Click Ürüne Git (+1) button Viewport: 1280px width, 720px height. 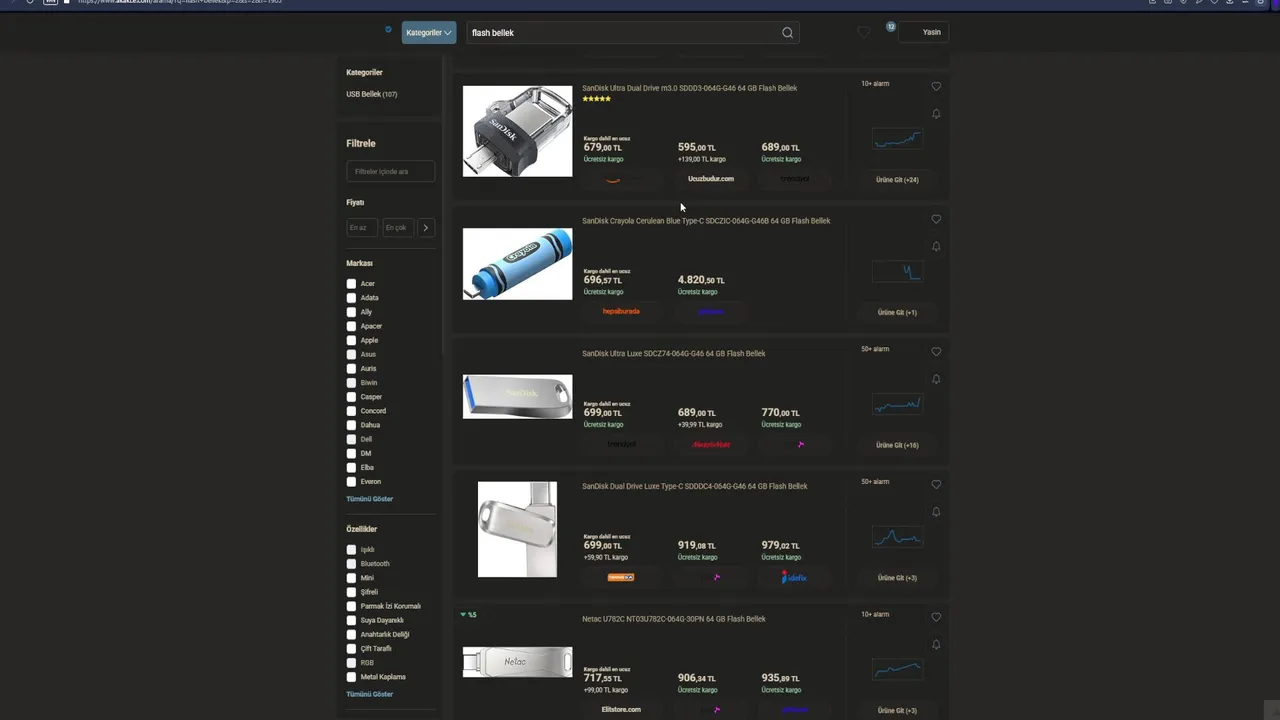[897, 312]
